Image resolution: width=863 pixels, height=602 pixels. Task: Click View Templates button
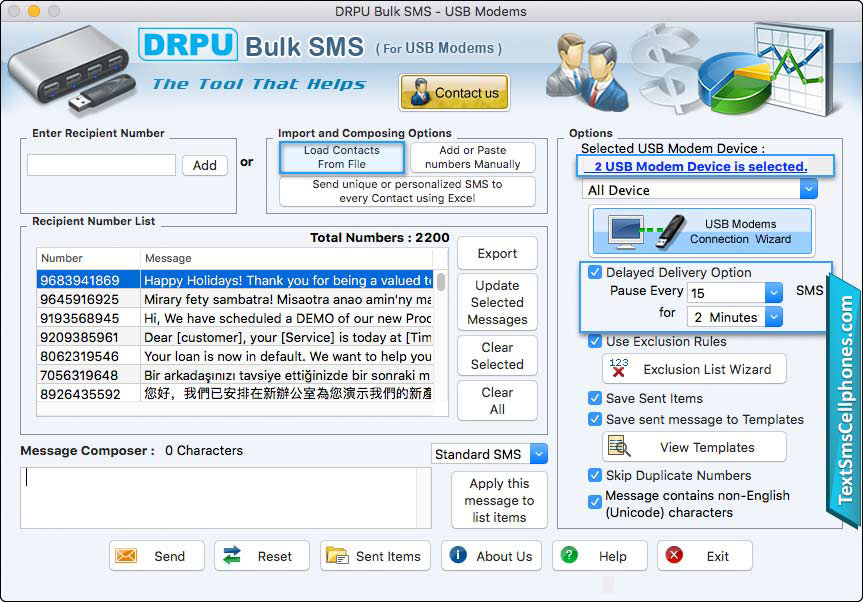[x=694, y=447]
